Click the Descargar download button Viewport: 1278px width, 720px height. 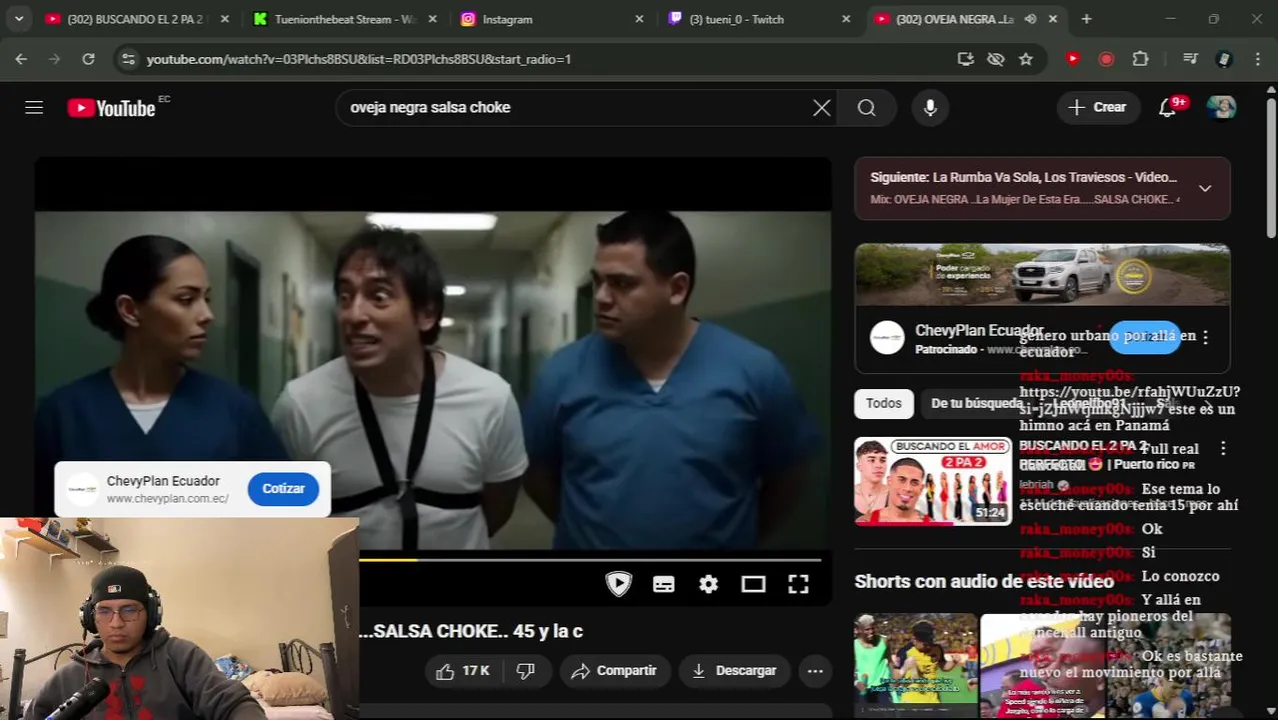734,671
